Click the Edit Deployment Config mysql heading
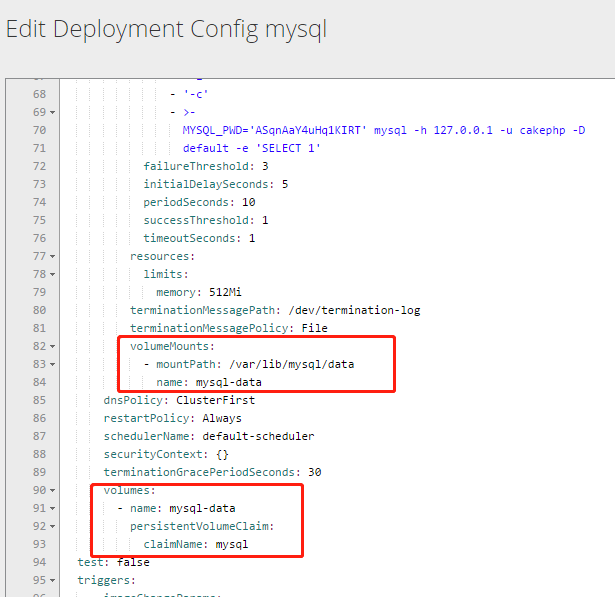The width and height of the screenshot is (615, 597). (166, 29)
